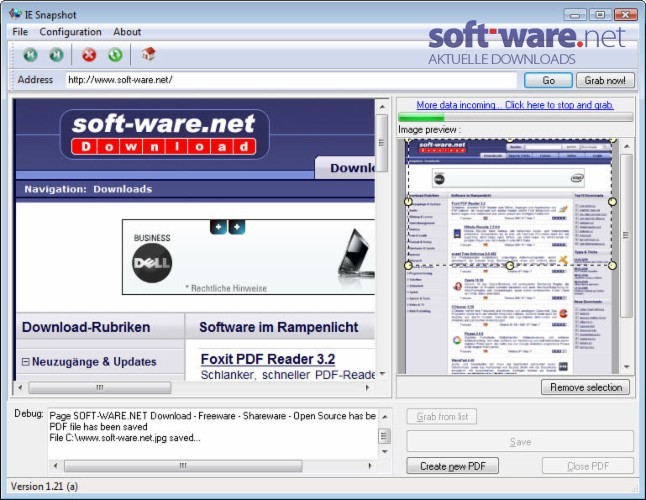The image size is (646, 500).
Task: Click the Go button
Action: [x=548, y=80]
